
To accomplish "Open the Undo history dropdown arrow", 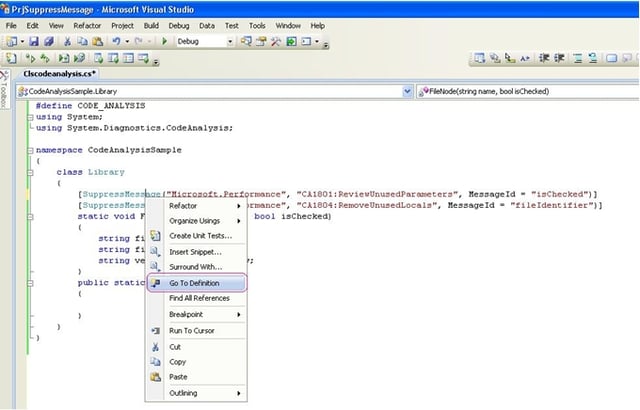I will (x=127, y=41).
